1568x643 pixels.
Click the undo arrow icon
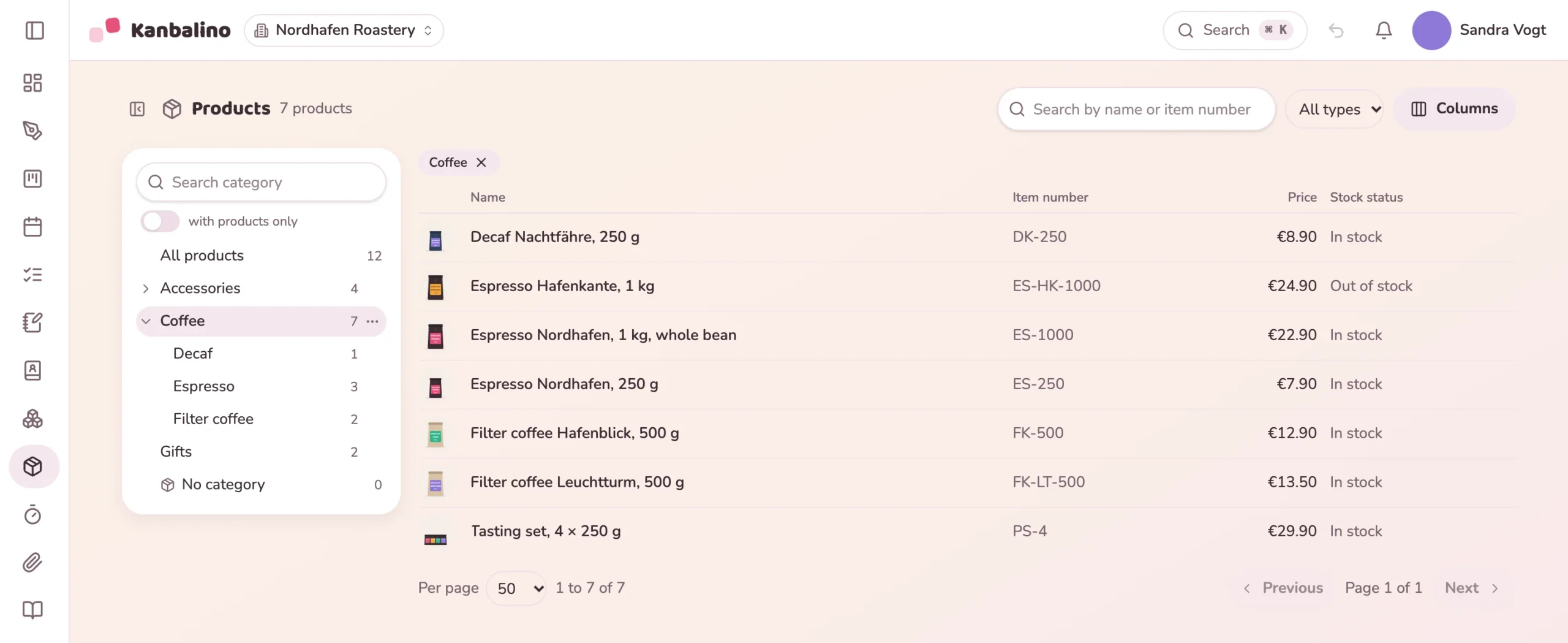click(1336, 30)
